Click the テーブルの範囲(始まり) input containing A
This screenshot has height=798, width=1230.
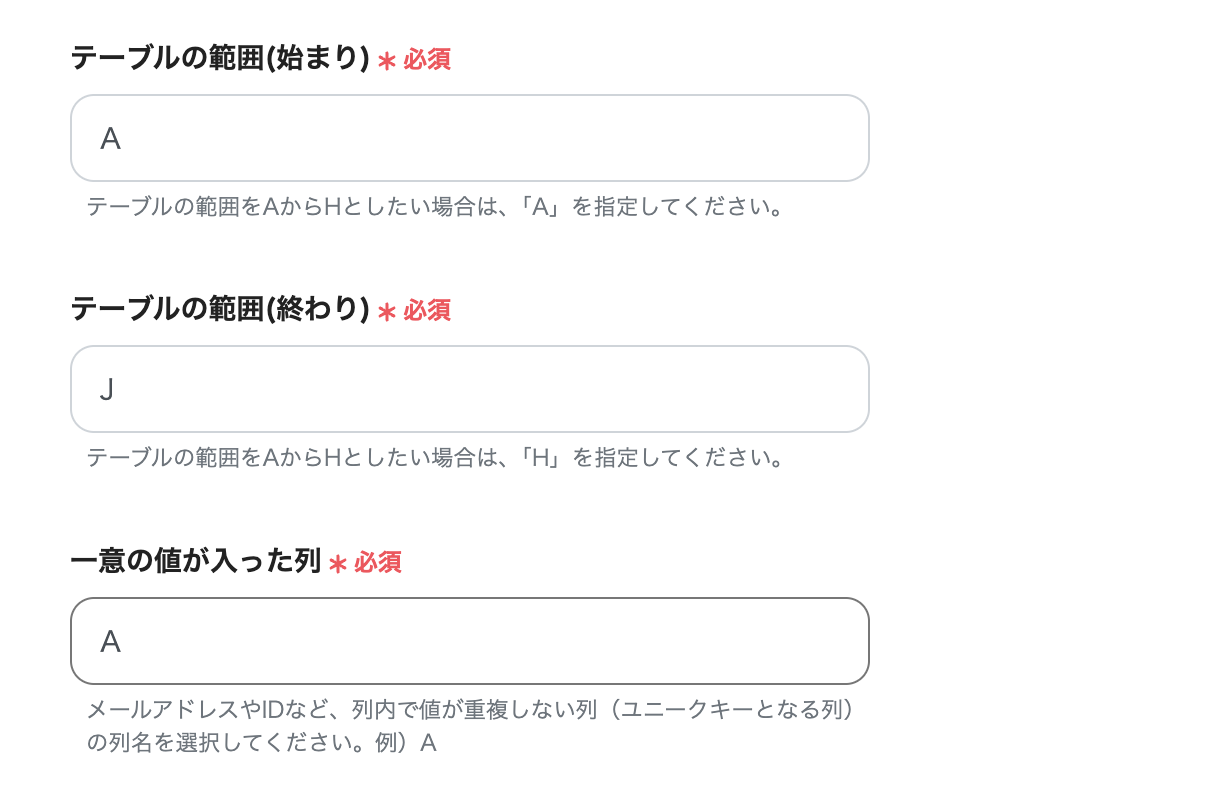468,138
